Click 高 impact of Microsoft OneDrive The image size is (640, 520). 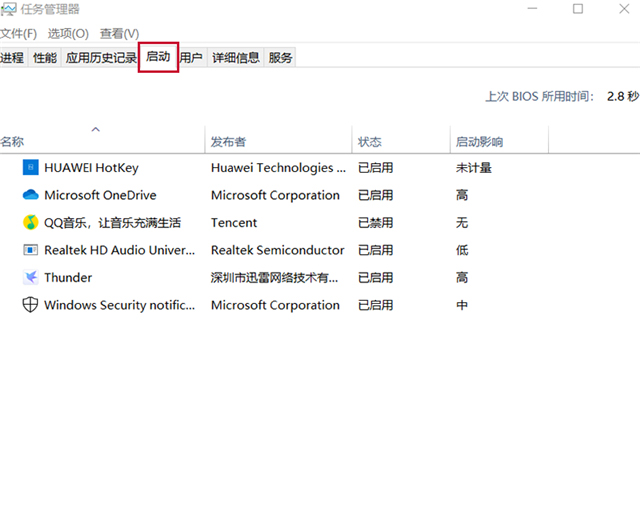(462, 195)
